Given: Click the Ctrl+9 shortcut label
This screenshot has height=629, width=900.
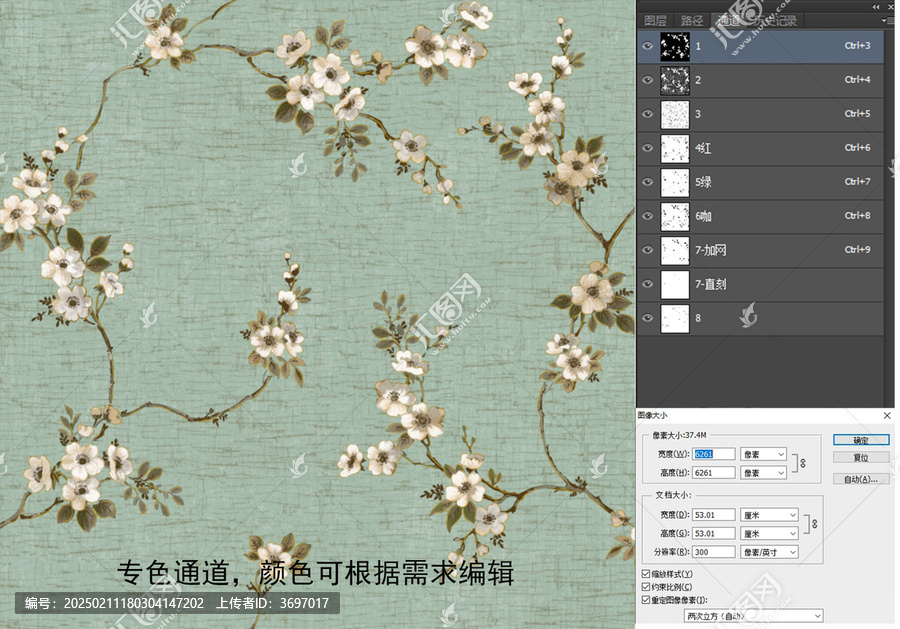Looking at the screenshot, I should [x=858, y=249].
